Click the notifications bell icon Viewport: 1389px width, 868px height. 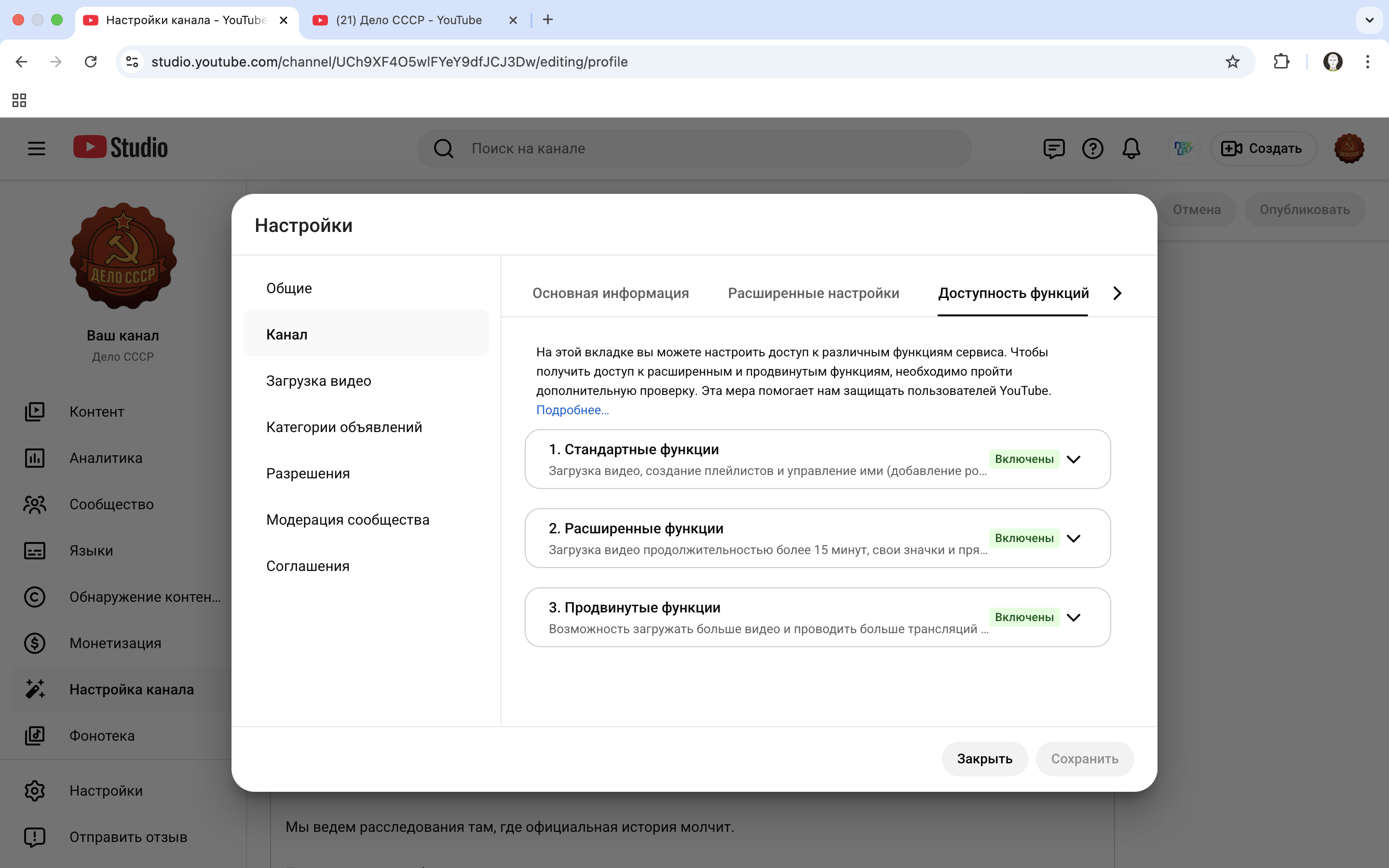coord(1130,149)
